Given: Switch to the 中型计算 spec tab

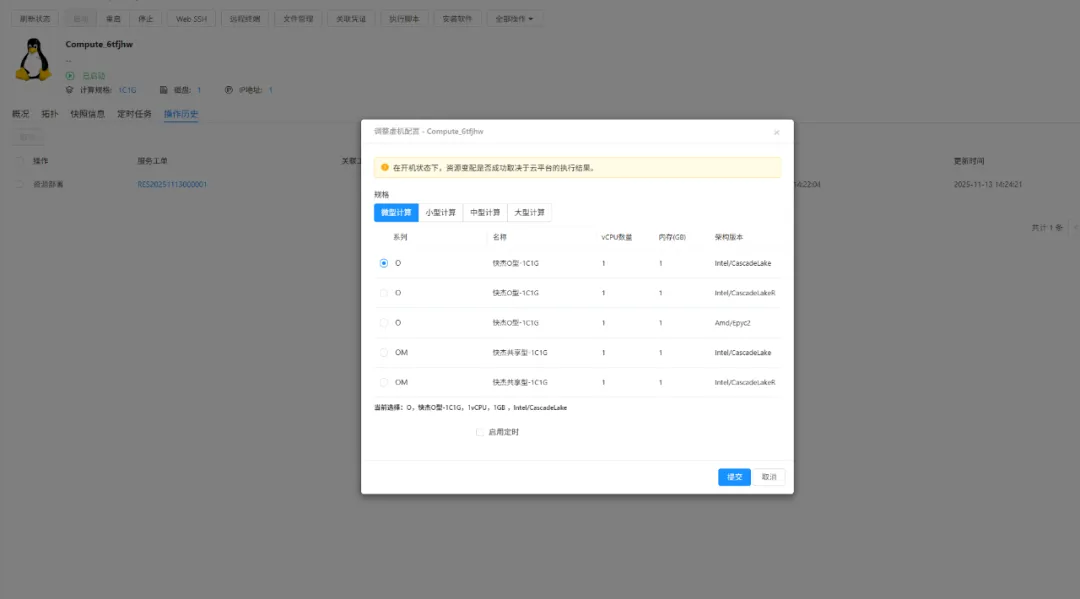Looking at the screenshot, I should [486, 213].
